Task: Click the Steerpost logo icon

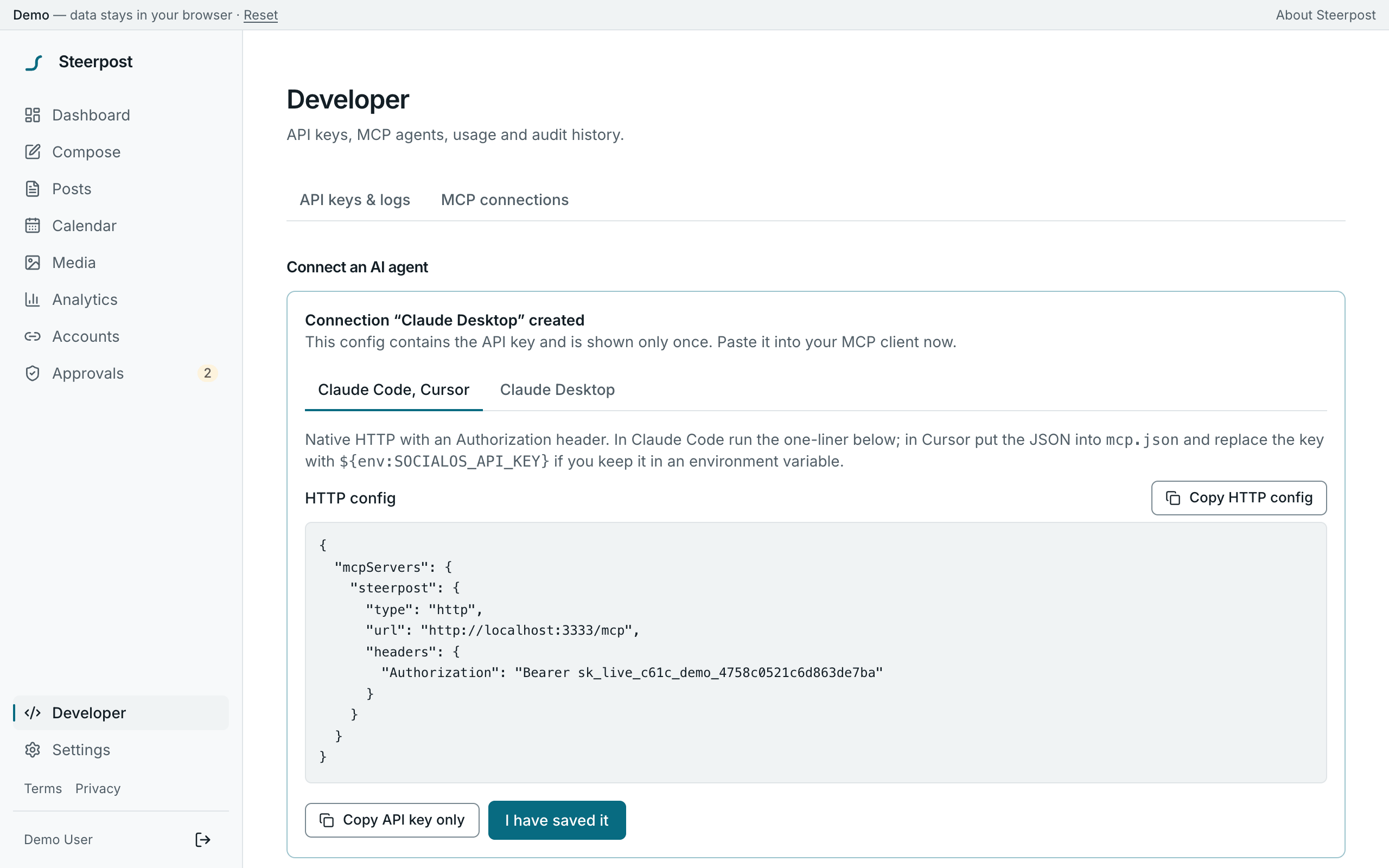Action: (x=34, y=62)
